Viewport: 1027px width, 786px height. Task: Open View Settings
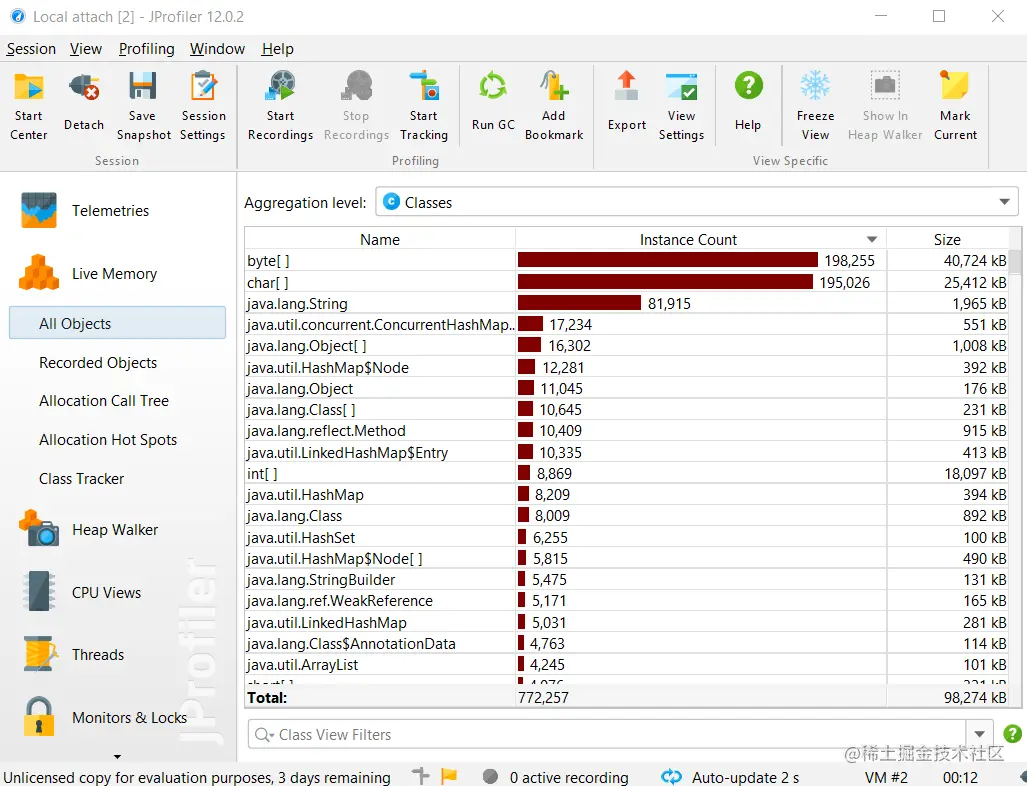681,105
